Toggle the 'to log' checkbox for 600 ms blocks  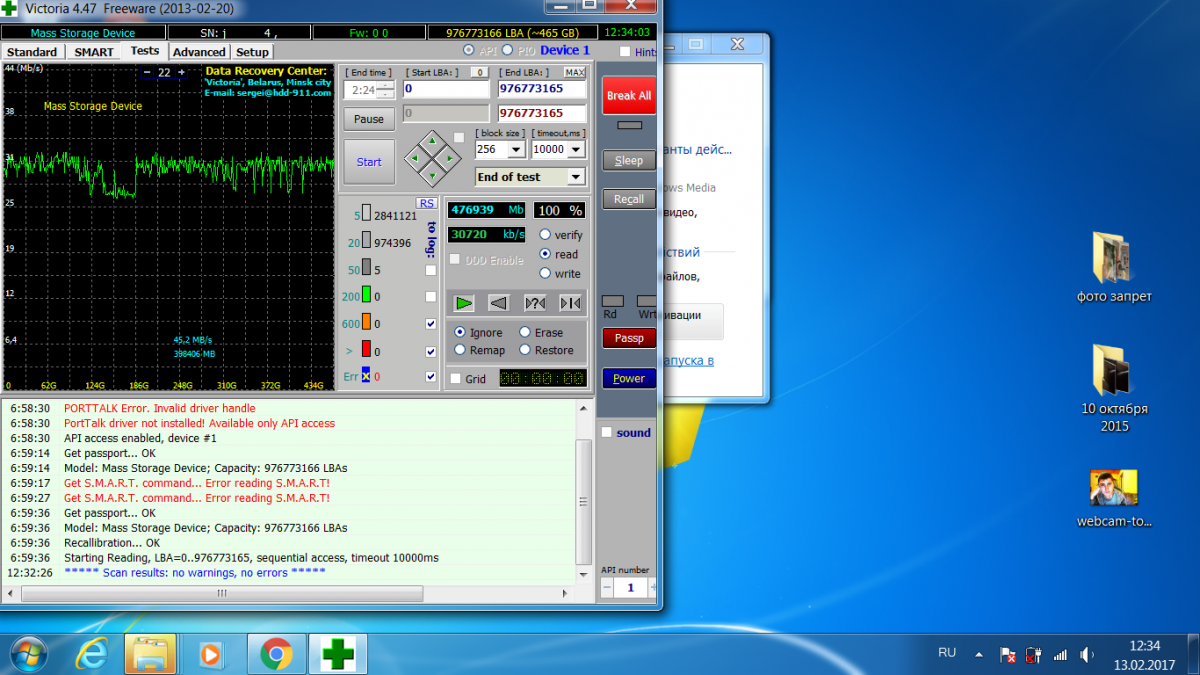tap(431, 324)
